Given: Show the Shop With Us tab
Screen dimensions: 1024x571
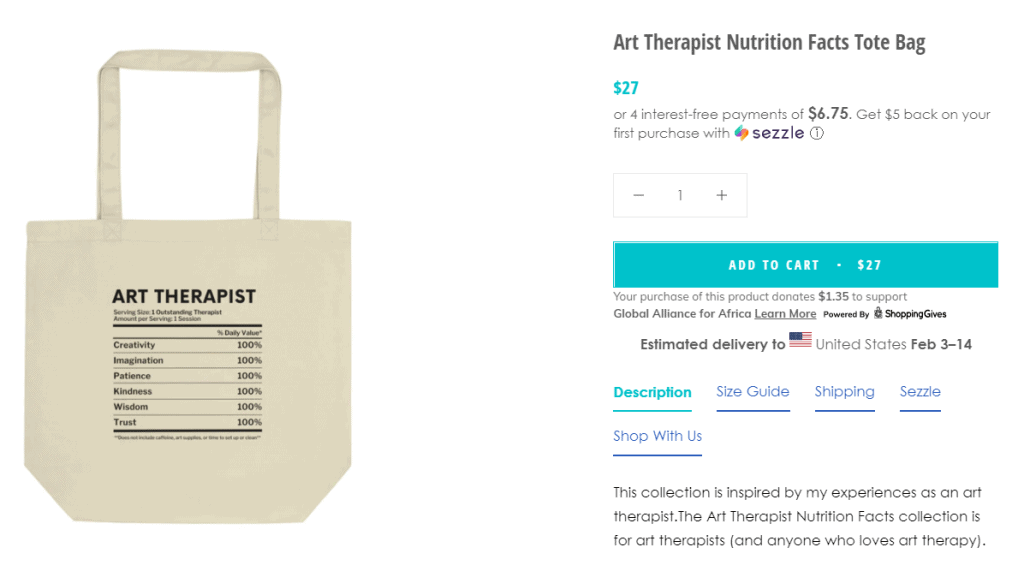Looking at the screenshot, I should click(657, 436).
